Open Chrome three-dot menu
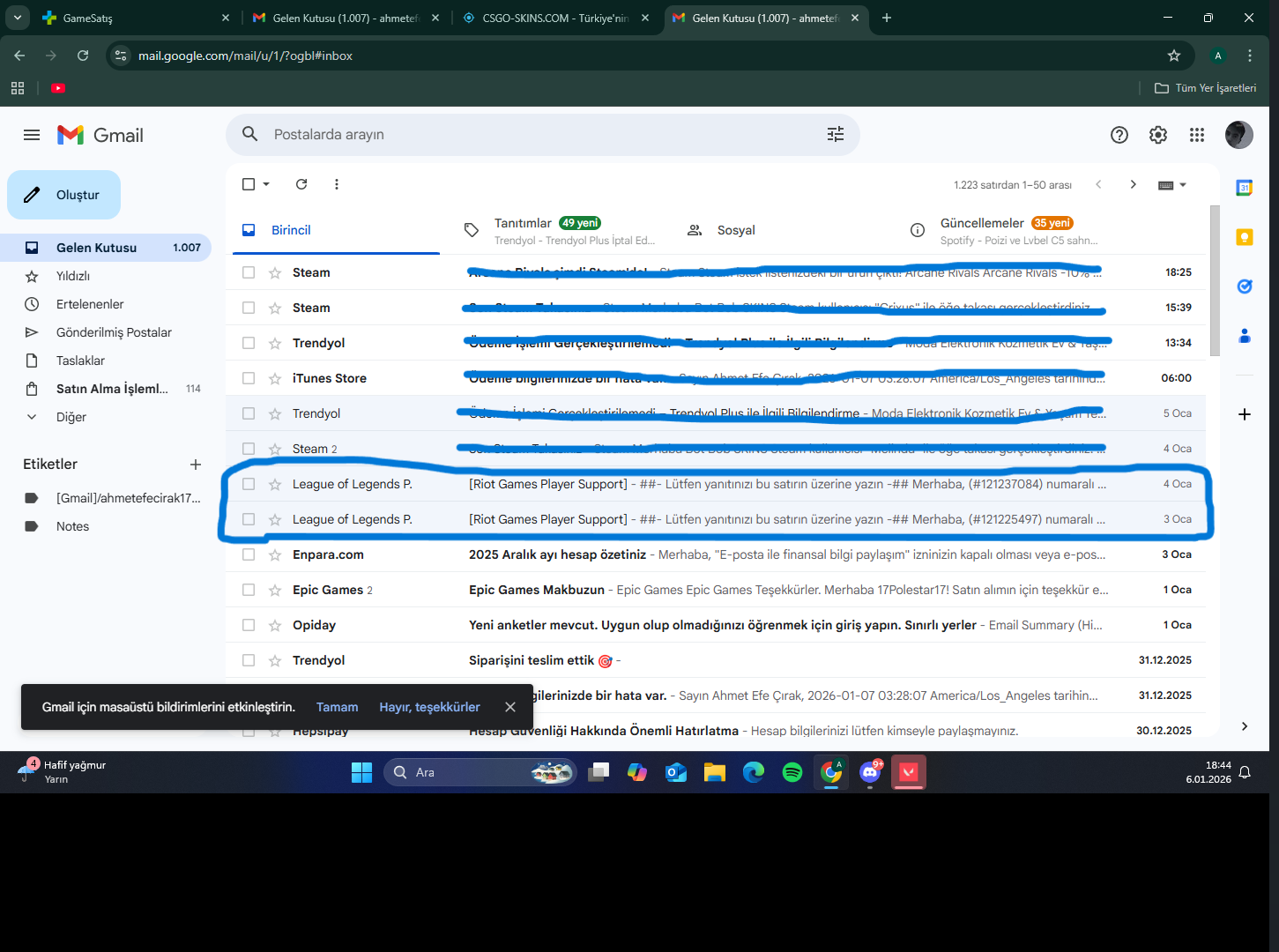The height and width of the screenshot is (952, 1279). point(1250,56)
